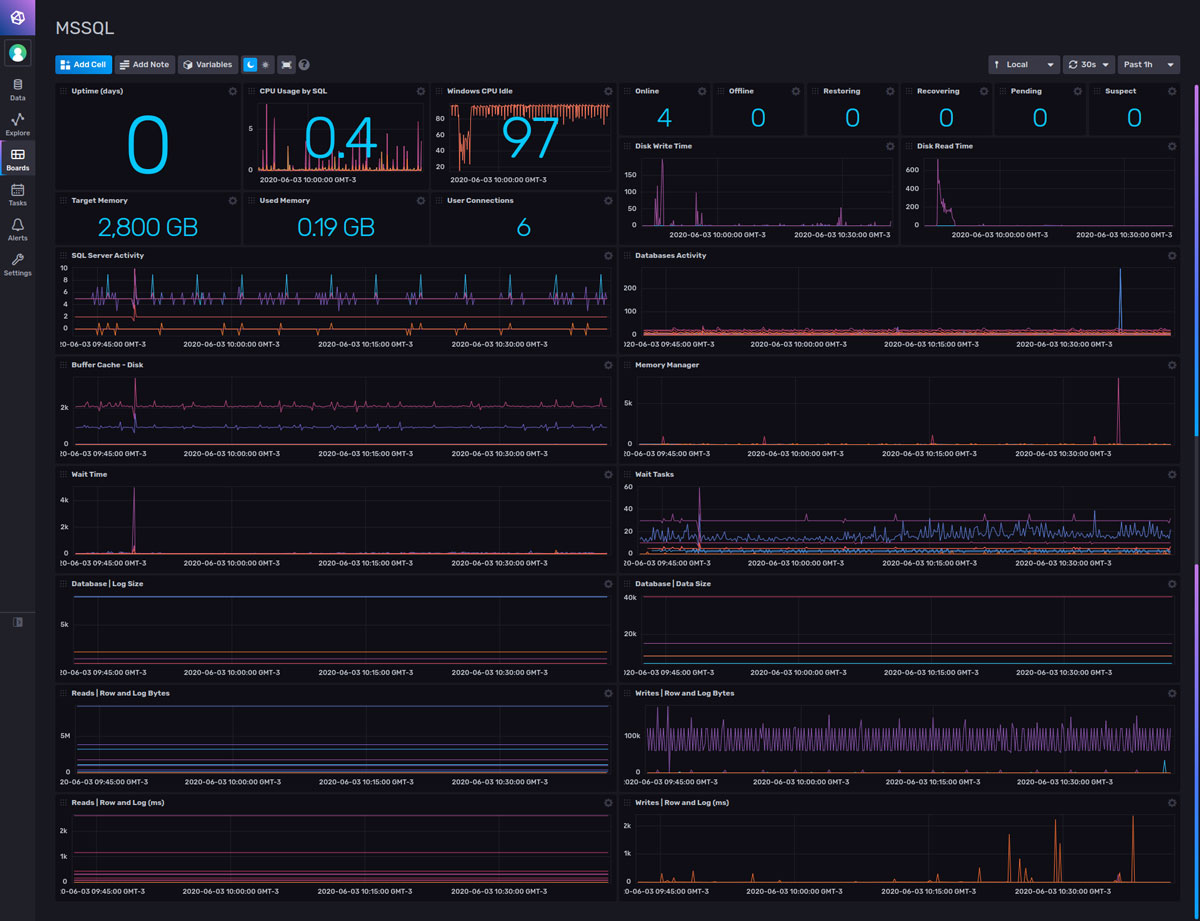The image size is (1200, 921).
Task: Select Boards in the sidebar
Action: pyautogui.click(x=17, y=160)
